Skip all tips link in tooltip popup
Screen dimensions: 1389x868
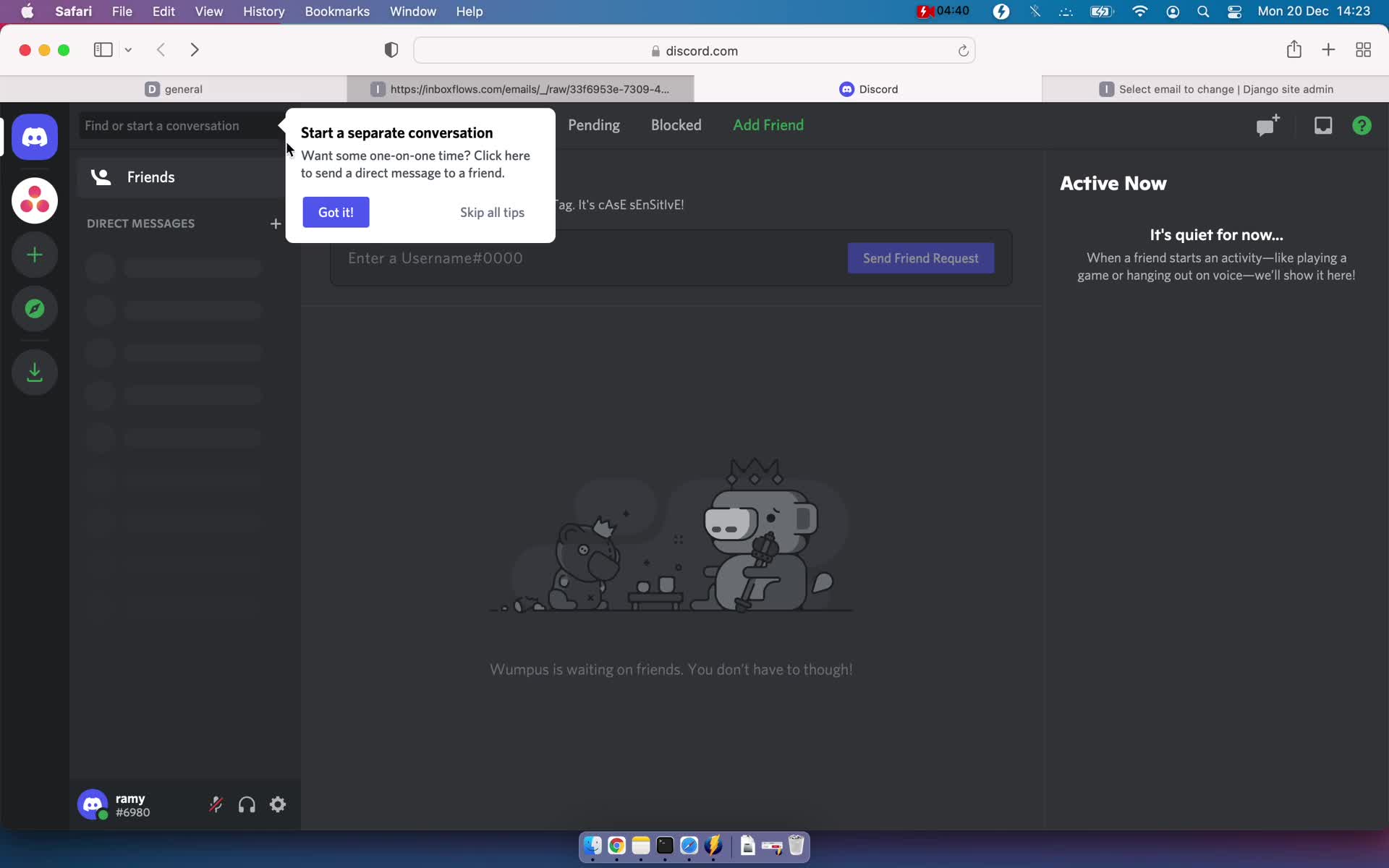click(x=492, y=211)
